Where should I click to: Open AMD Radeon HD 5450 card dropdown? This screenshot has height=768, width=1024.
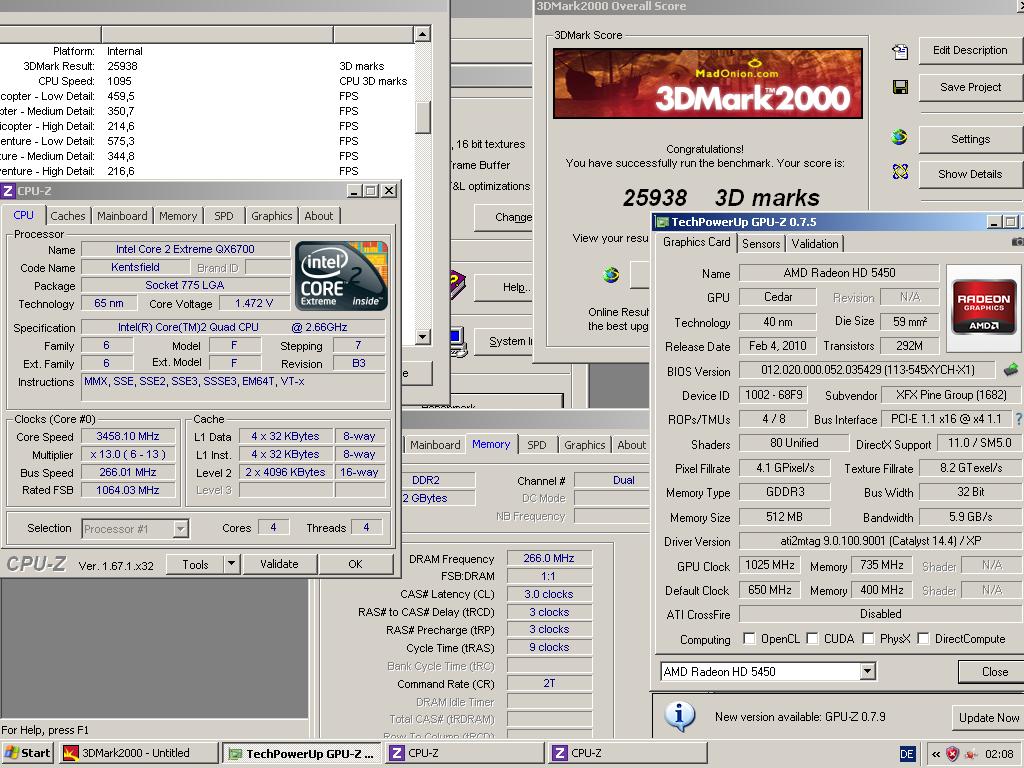pyautogui.click(x=867, y=671)
